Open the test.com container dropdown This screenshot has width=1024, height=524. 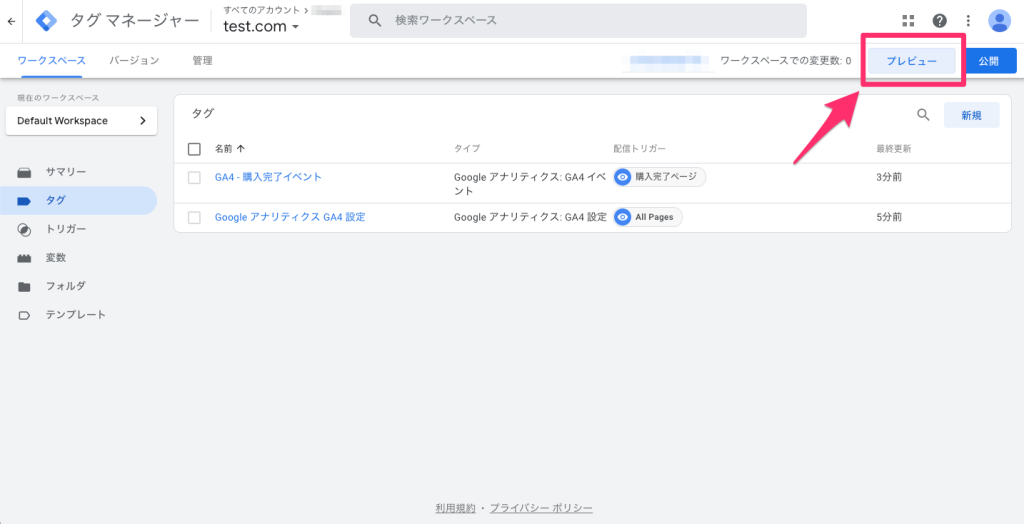(261, 27)
